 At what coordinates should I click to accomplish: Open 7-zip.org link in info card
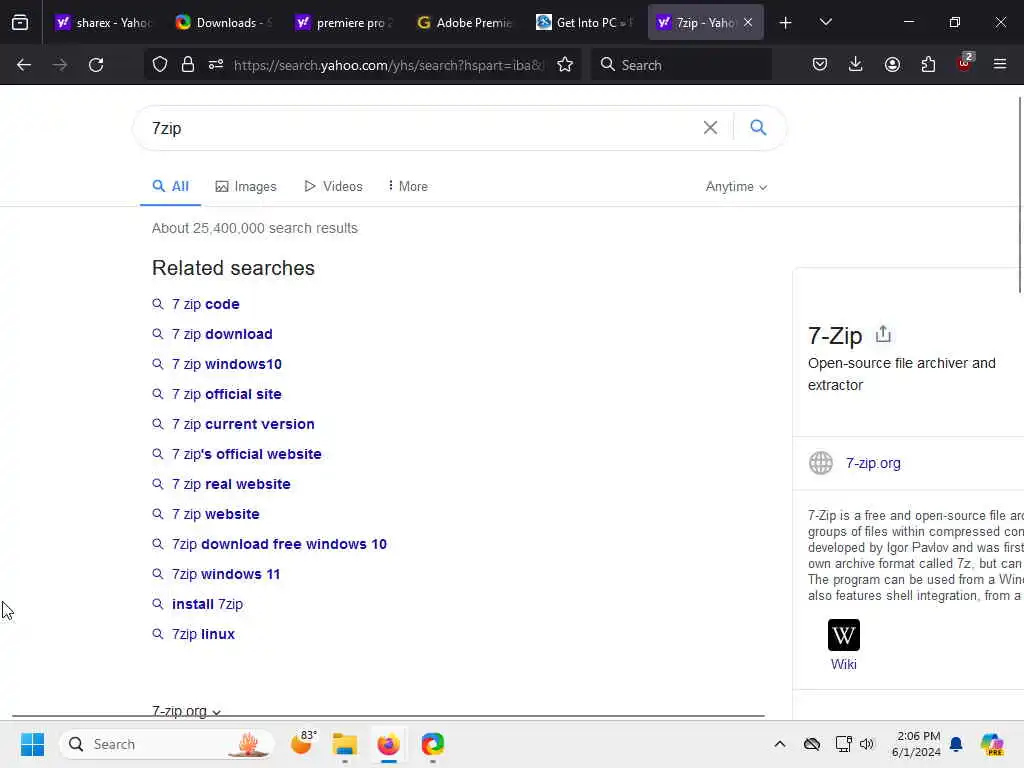[873, 463]
